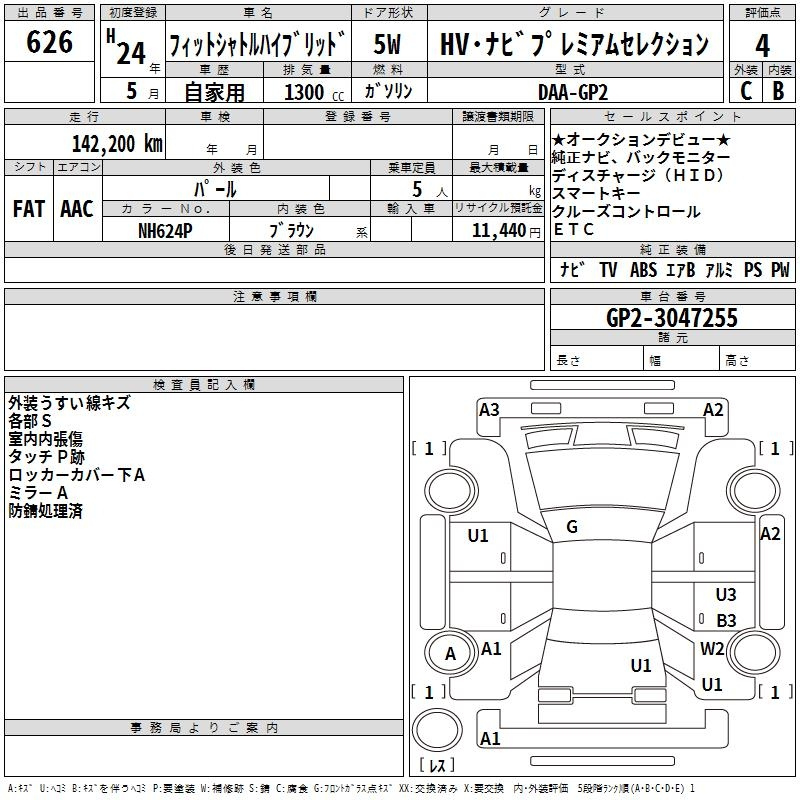Click the interior grade B
800x800 pixels.
pos(778,91)
